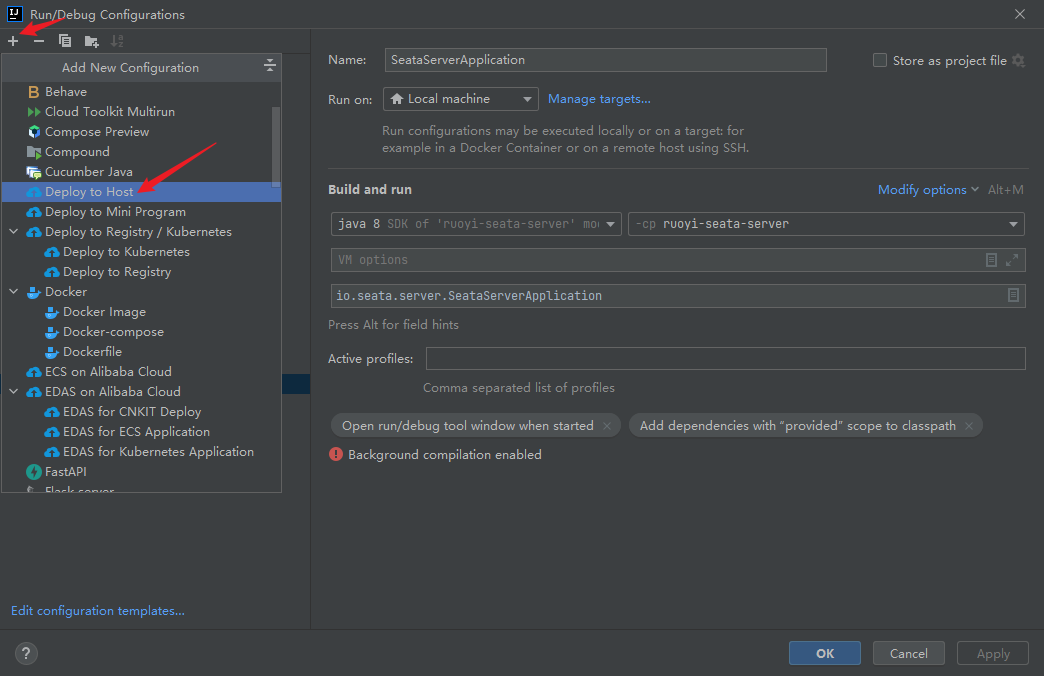
Task: Click the VM options insert macros icon
Action: (x=991, y=260)
